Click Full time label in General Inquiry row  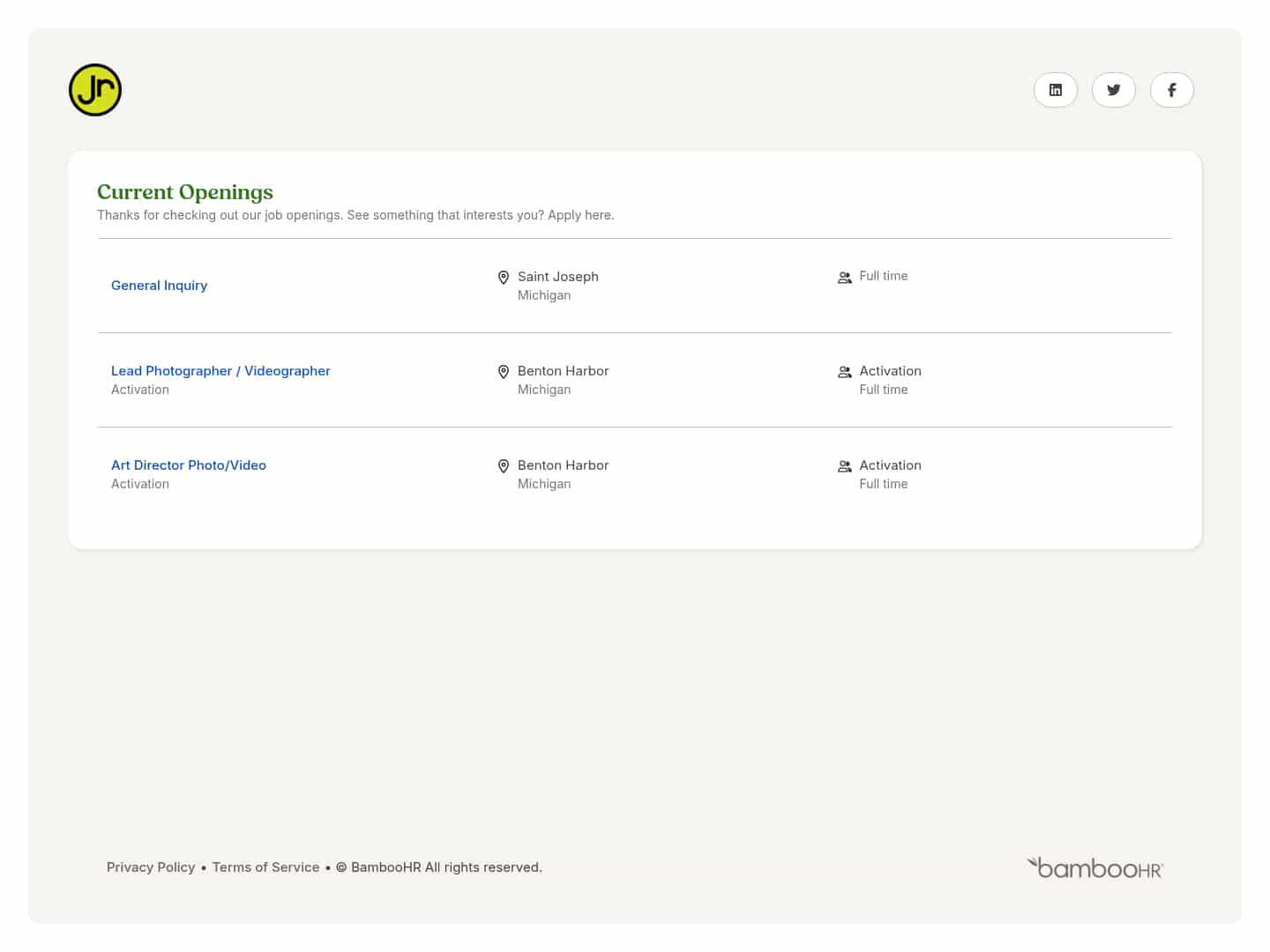pos(883,276)
